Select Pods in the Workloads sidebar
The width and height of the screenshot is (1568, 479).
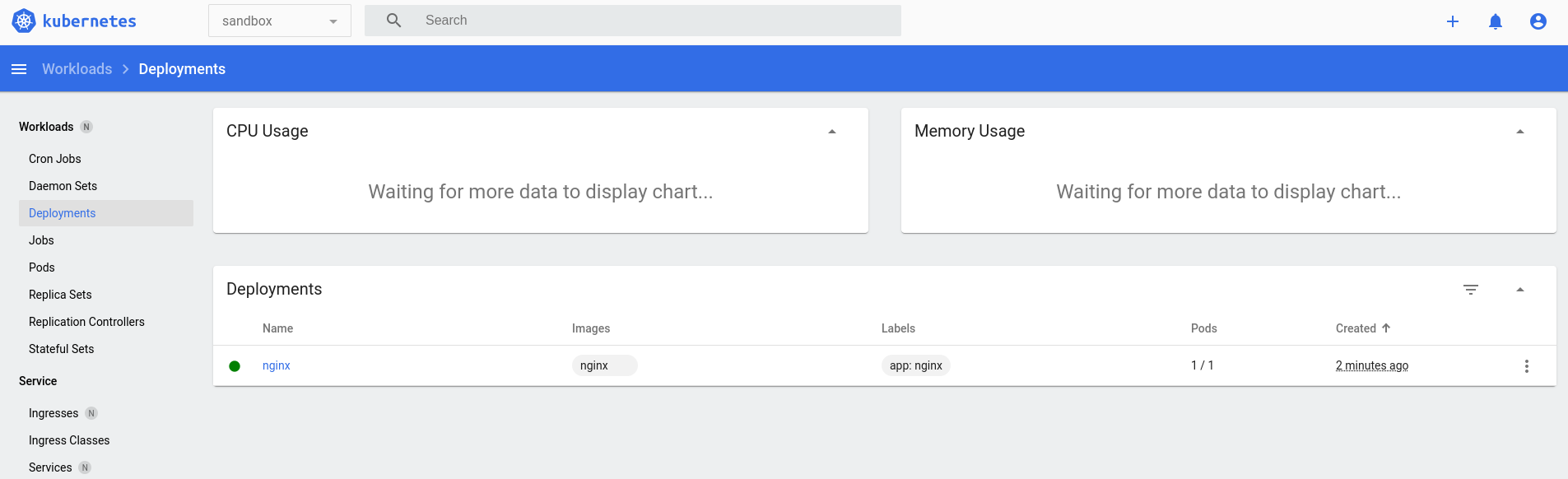coord(41,267)
